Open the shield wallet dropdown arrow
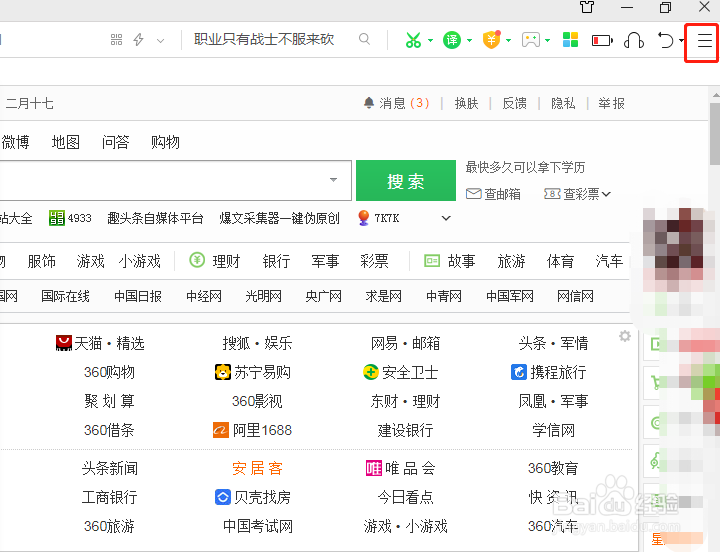Screen dimensions: 720x552 pyautogui.click(x=508, y=40)
